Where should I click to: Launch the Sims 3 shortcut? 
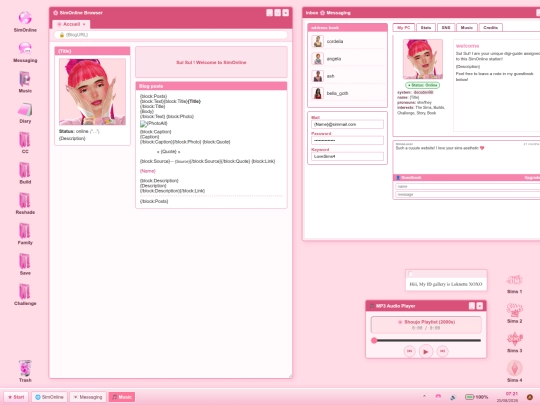[515, 343]
